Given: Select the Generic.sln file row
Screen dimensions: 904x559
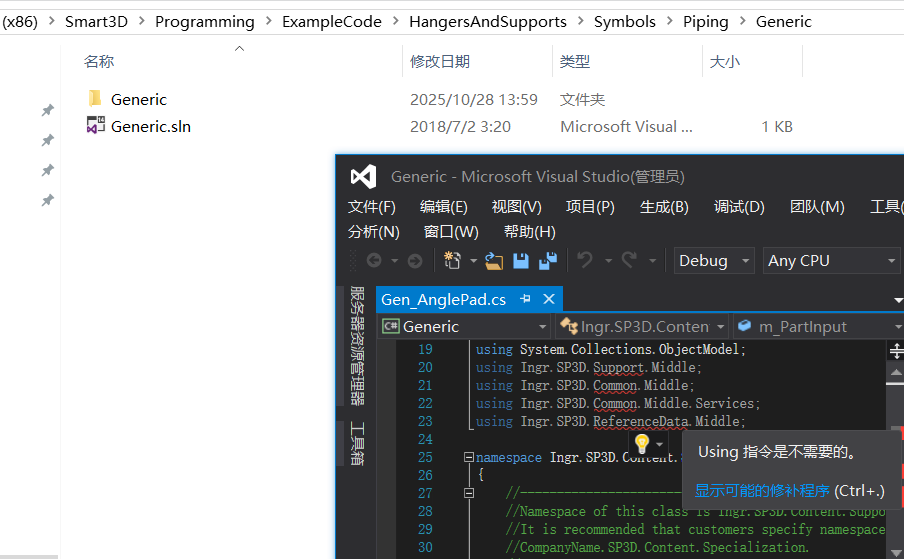Looking at the screenshot, I should point(439,126).
